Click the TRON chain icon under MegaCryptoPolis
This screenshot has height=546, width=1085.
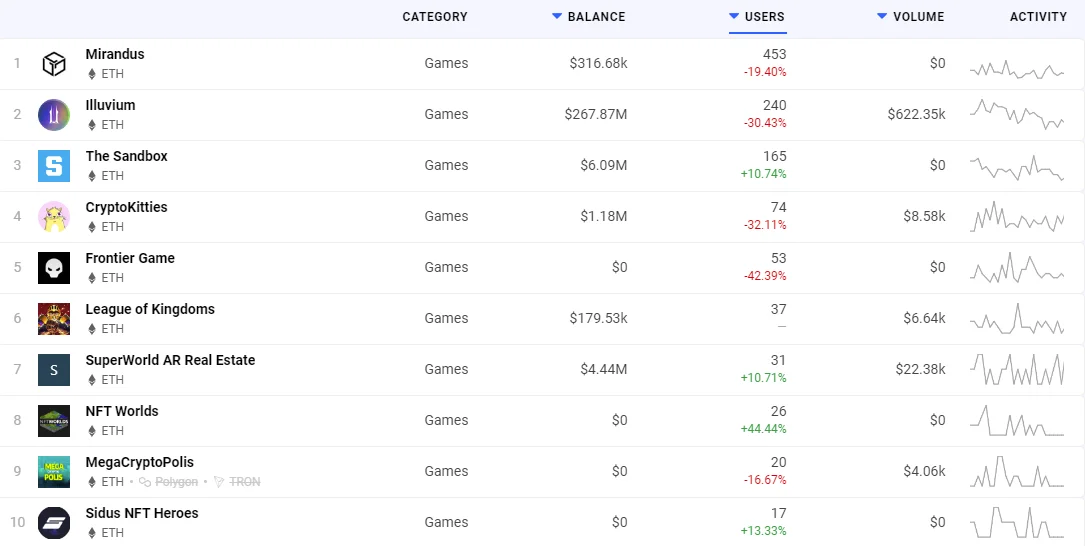[x=219, y=482]
